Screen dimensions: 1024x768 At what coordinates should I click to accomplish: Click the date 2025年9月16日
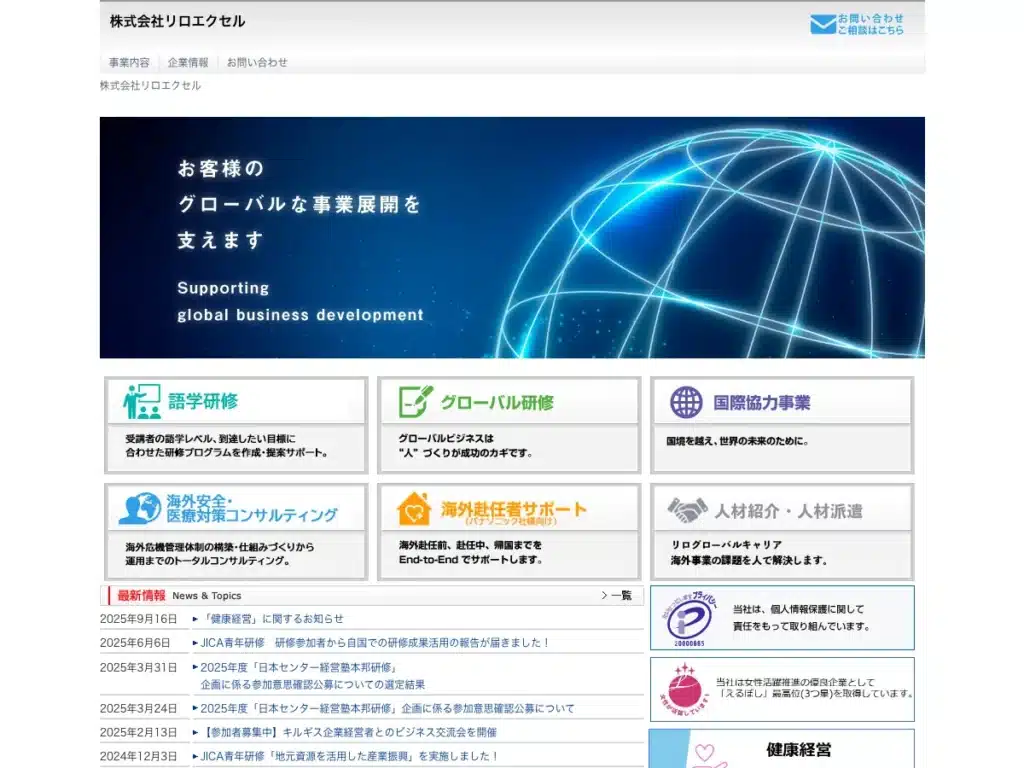click(x=138, y=618)
